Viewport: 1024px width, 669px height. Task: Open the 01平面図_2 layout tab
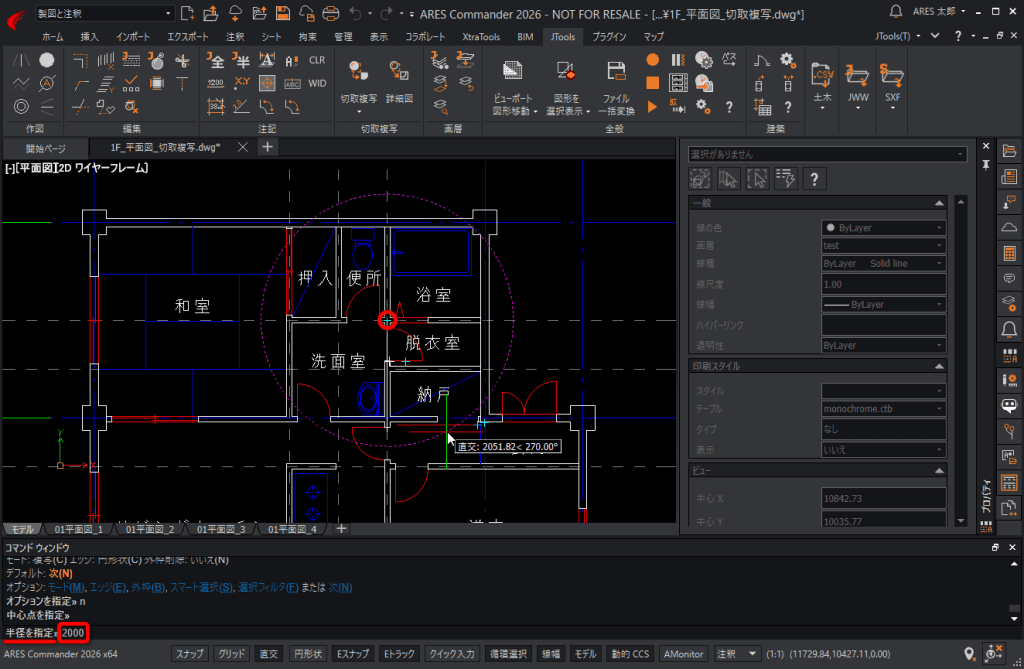tap(150, 529)
